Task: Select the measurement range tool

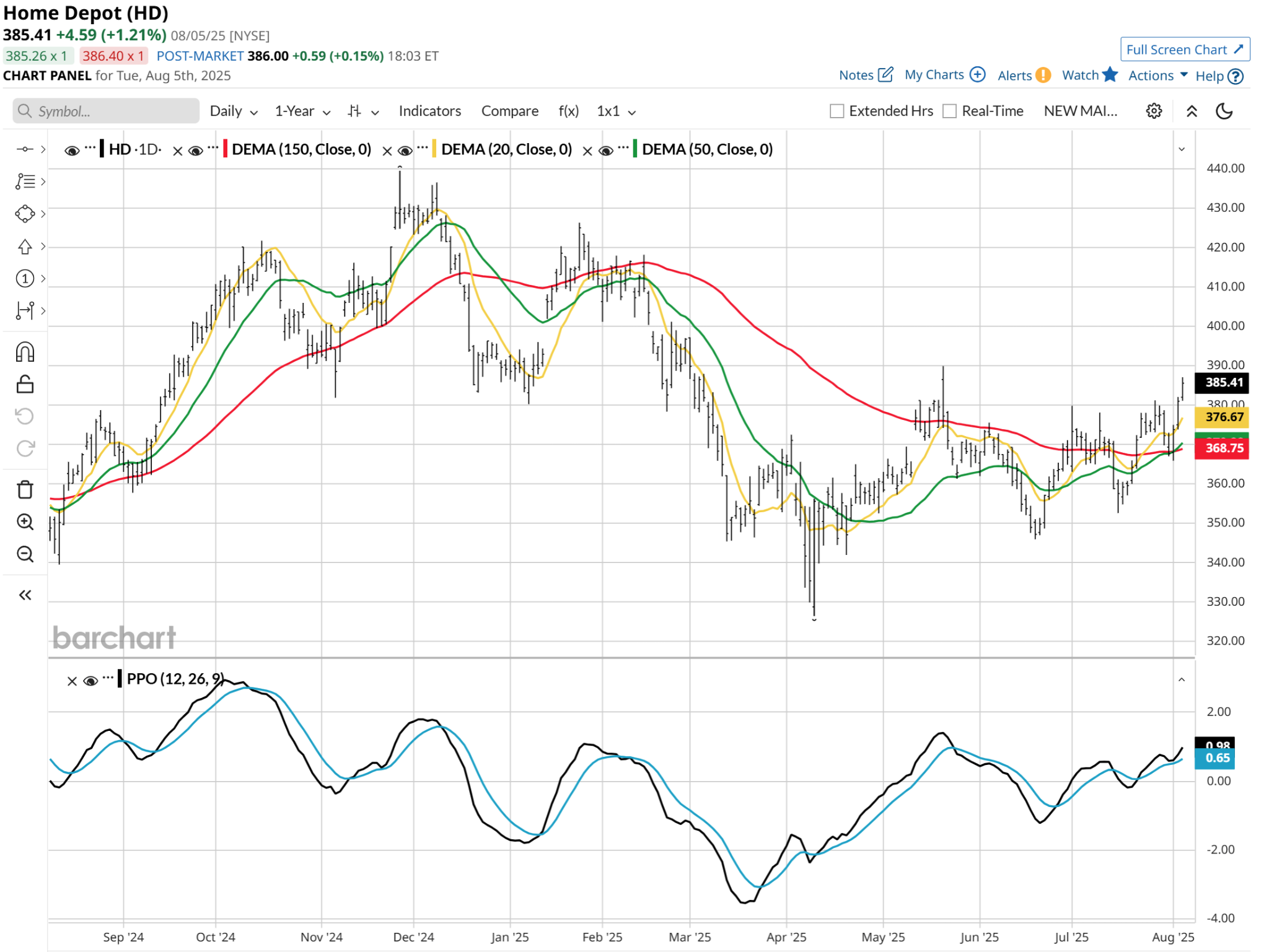Action: coord(25,310)
